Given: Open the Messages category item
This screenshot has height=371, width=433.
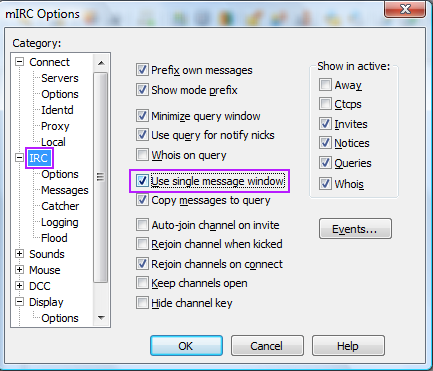Looking at the screenshot, I should click(65, 190).
